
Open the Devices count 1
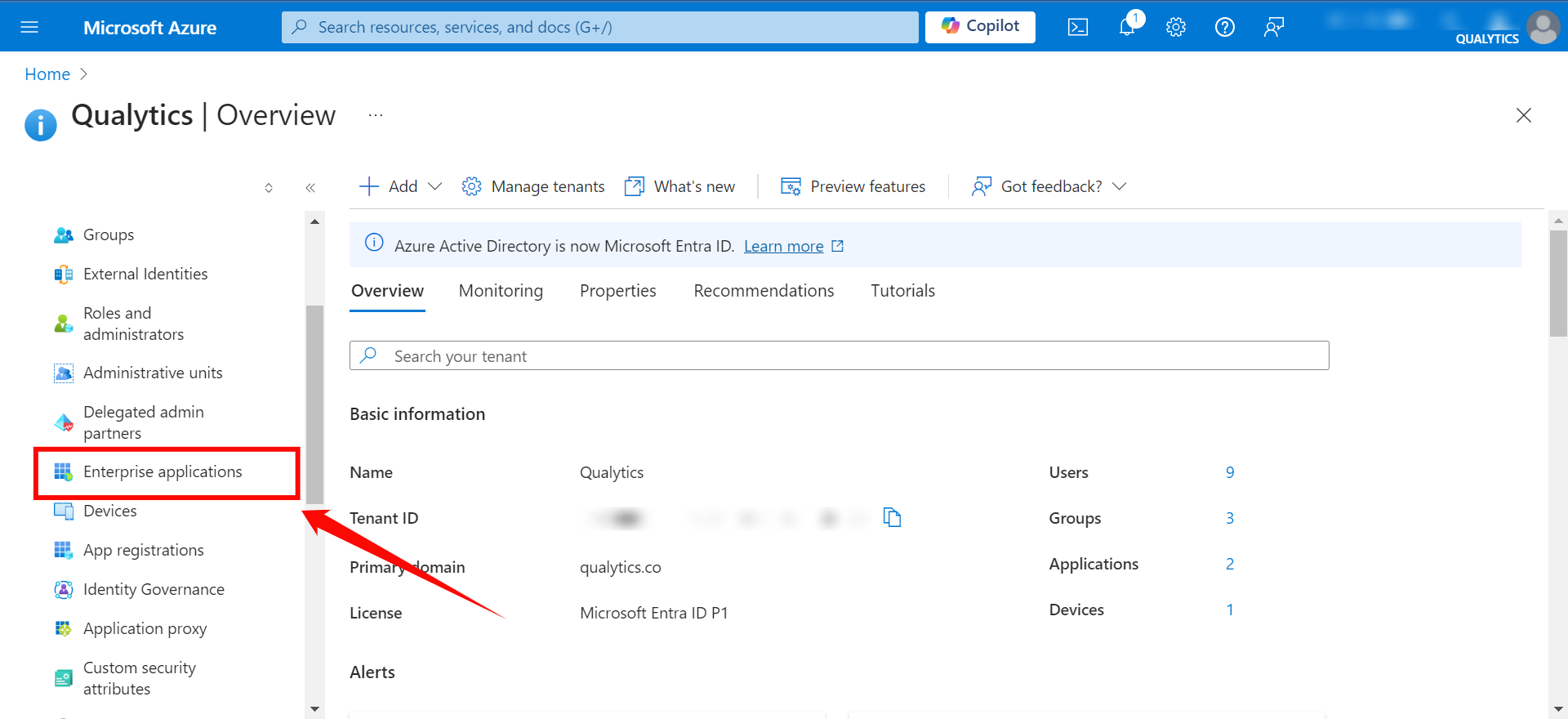coord(1230,610)
